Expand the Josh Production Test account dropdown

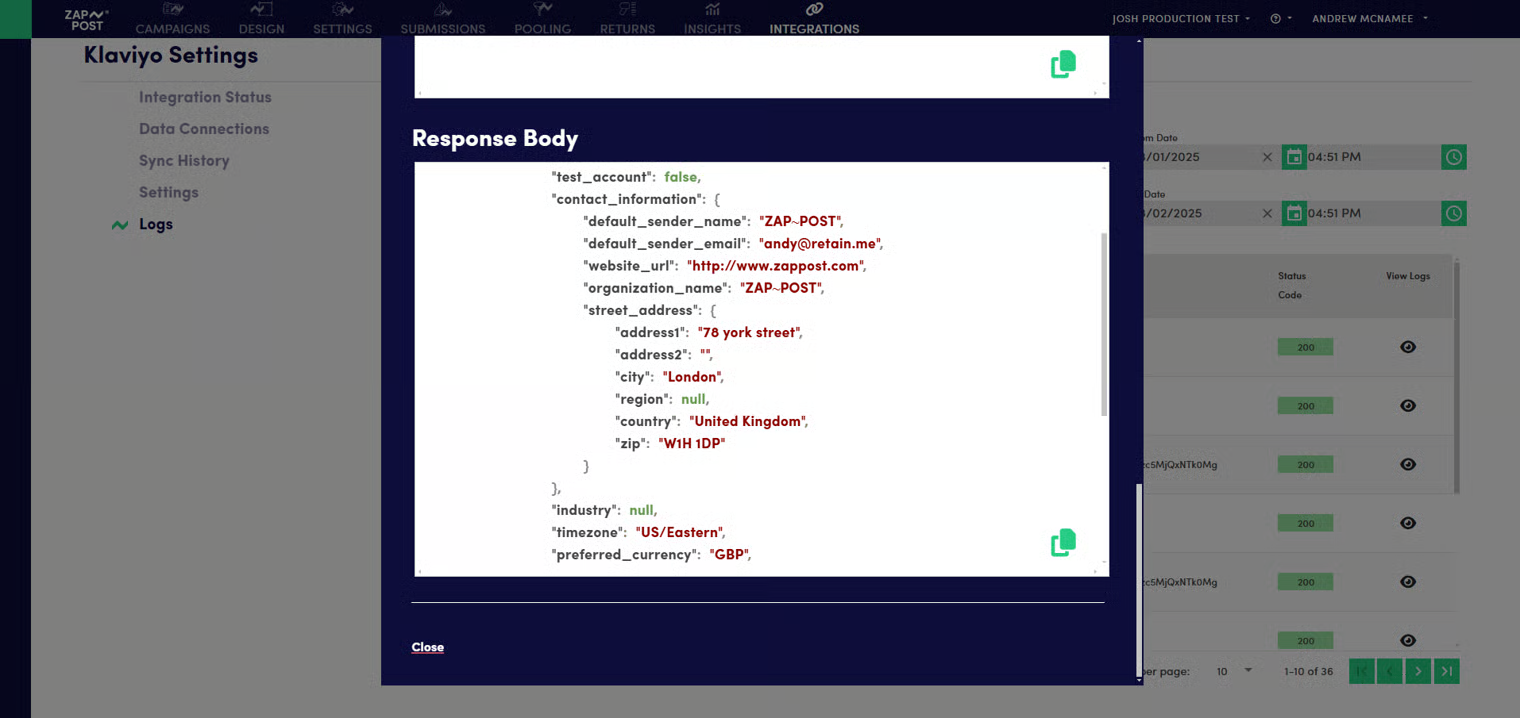pos(1181,19)
